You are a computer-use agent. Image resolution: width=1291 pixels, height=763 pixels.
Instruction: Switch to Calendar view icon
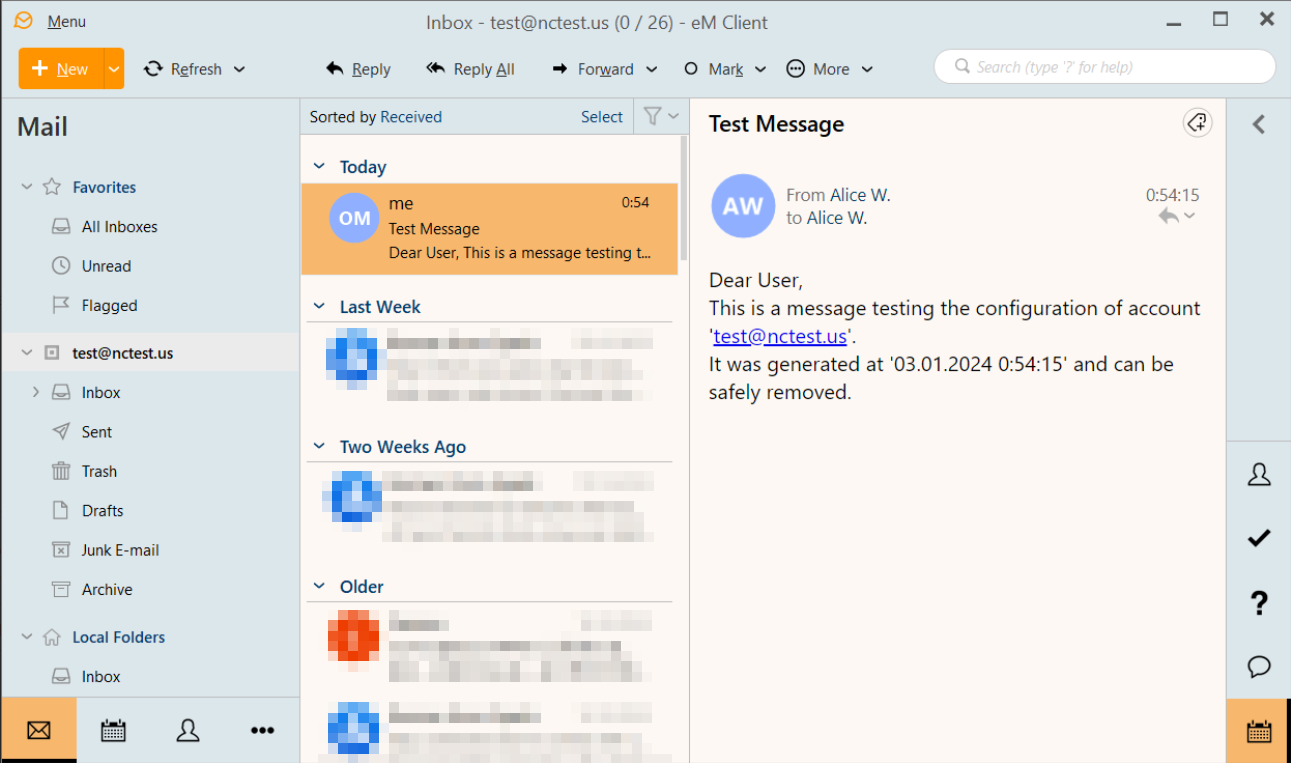113,731
